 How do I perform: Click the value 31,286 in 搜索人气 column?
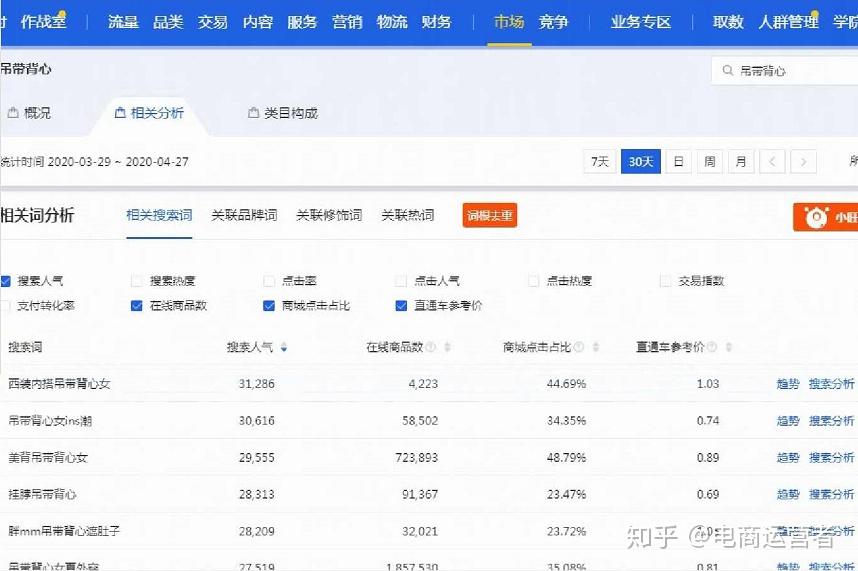(257, 384)
